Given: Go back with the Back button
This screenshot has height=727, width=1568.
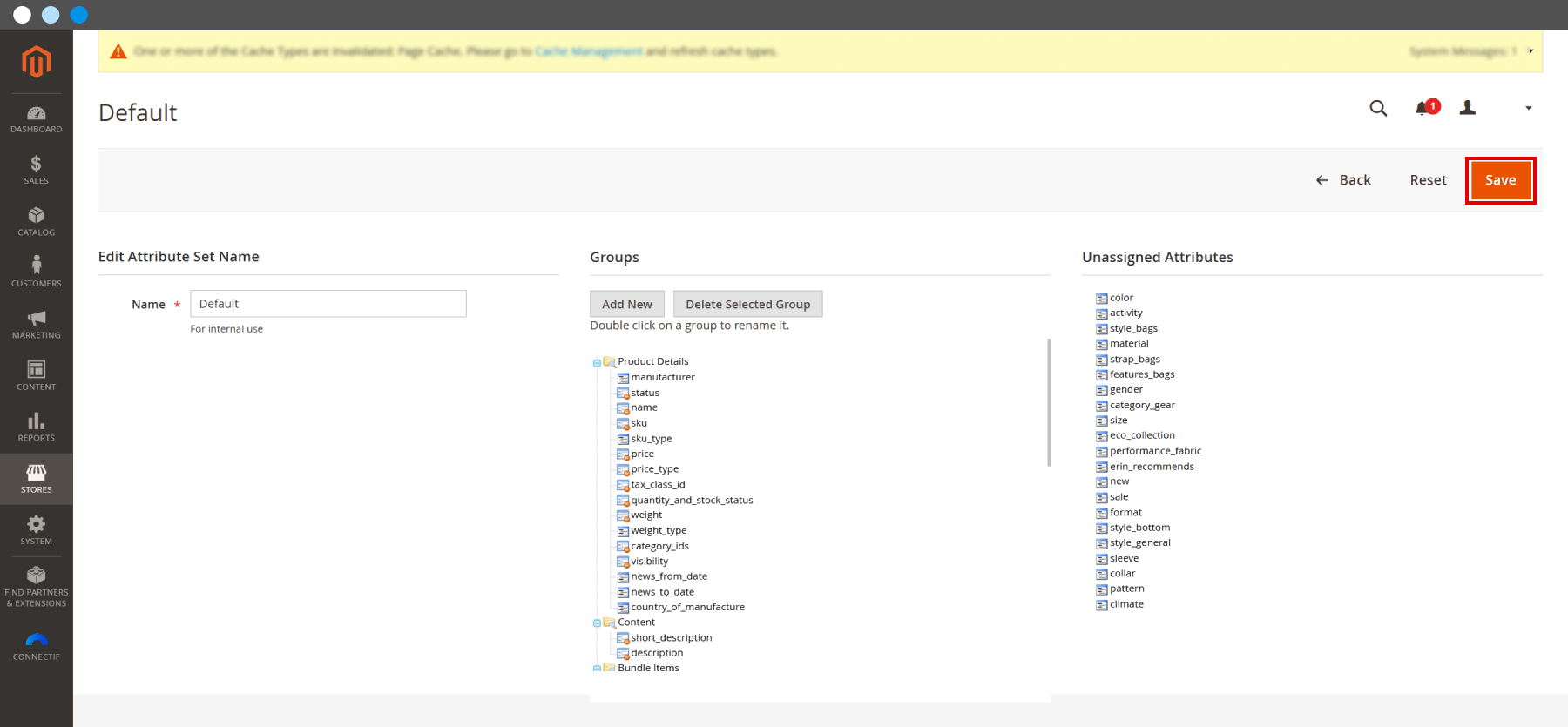Looking at the screenshot, I should pyautogui.click(x=1343, y=180).
